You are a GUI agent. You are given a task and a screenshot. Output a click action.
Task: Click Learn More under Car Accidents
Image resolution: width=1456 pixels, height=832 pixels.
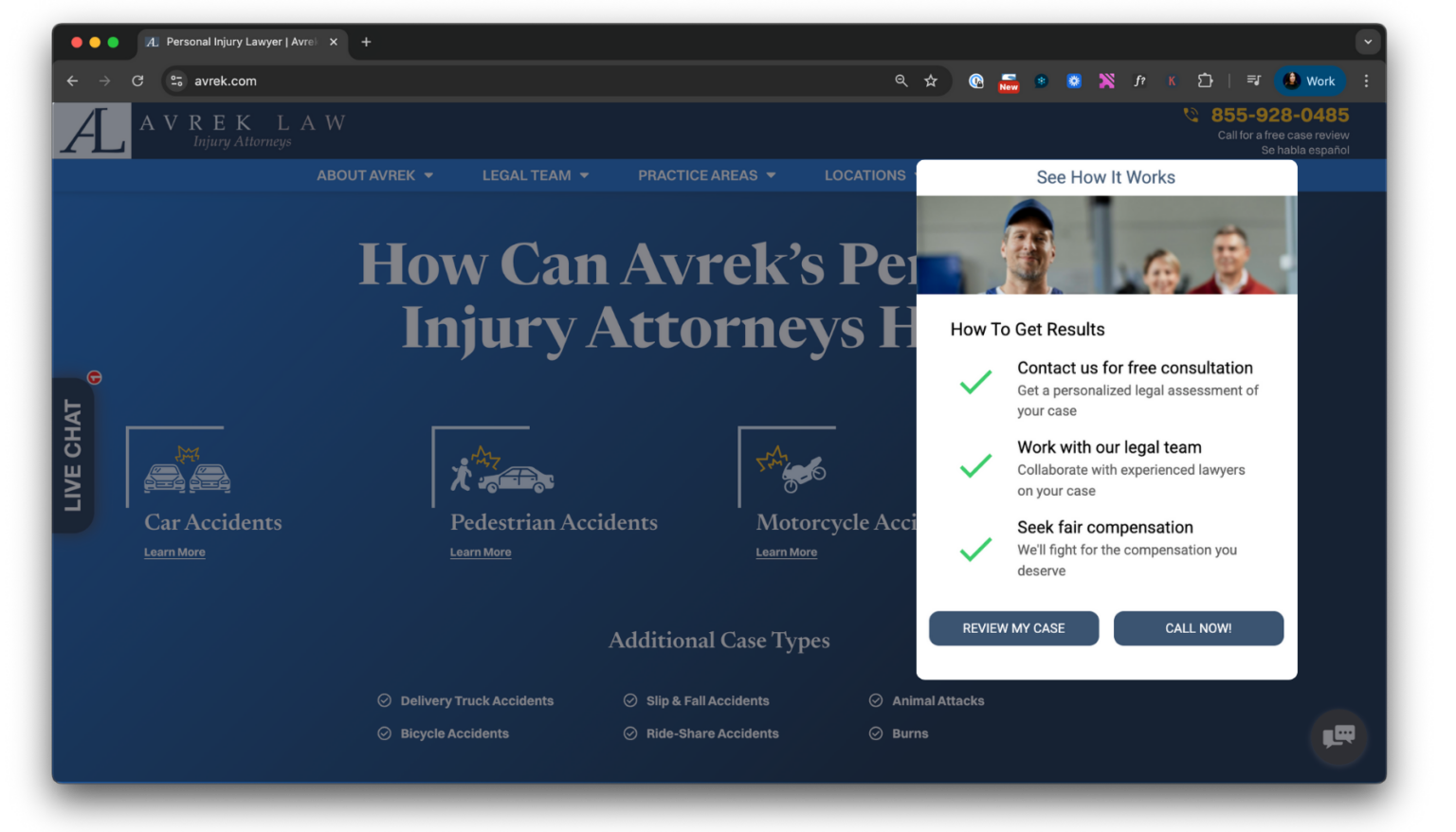174,552
